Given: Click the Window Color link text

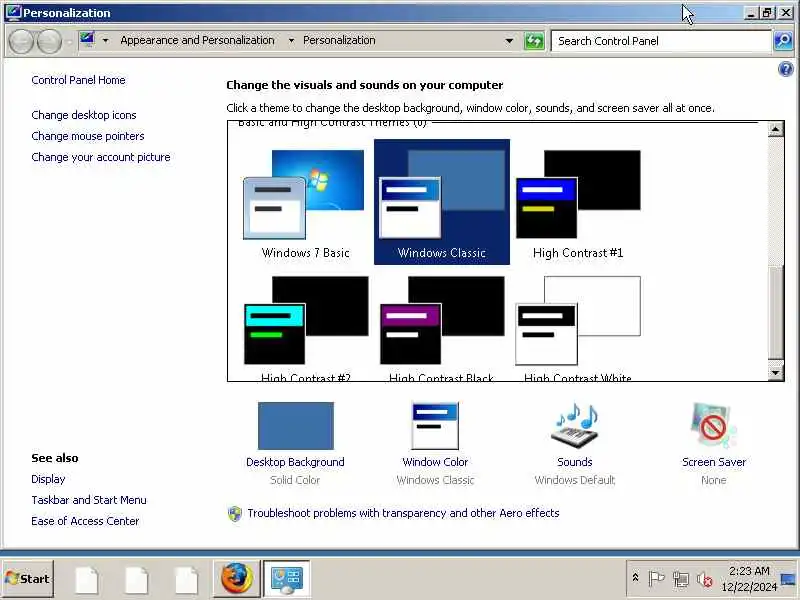Looking at the screenshot, I should tap(435, 462).
